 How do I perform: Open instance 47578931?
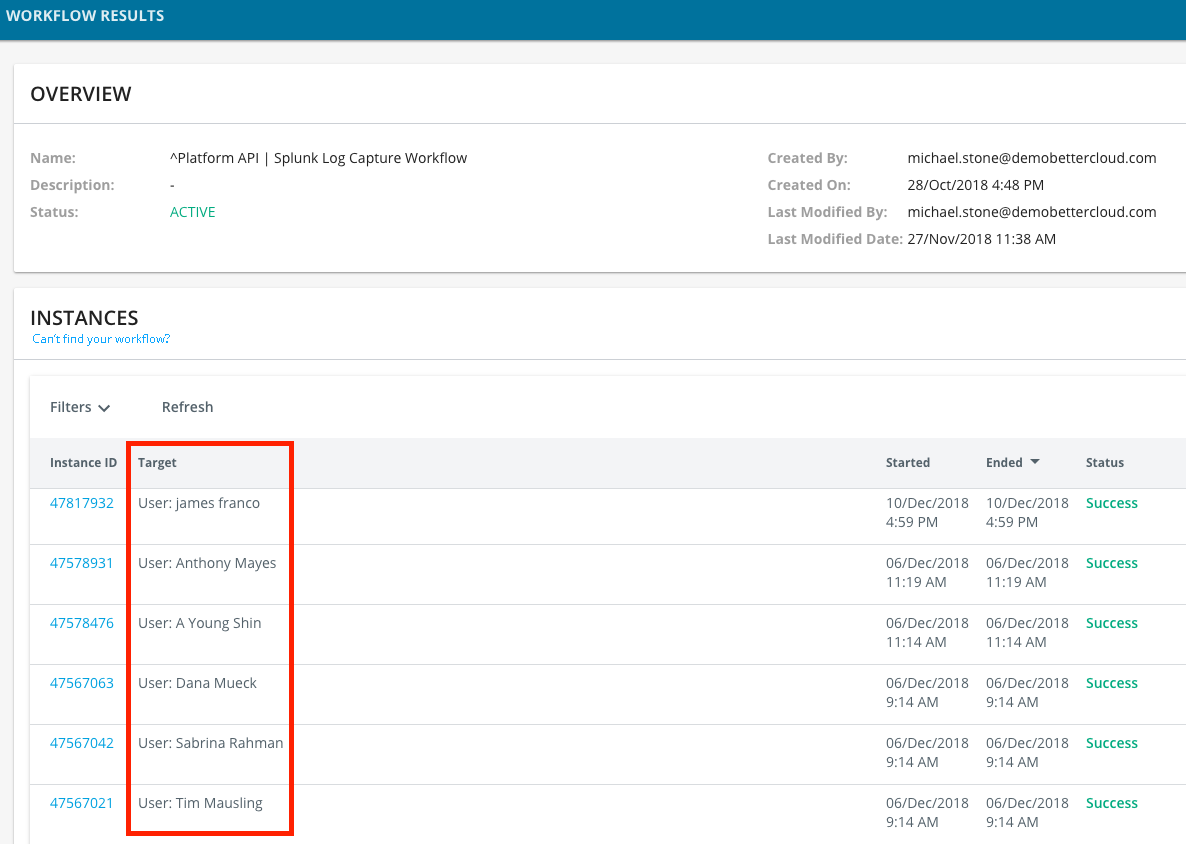pyautogui.click(x=82, y=563)
